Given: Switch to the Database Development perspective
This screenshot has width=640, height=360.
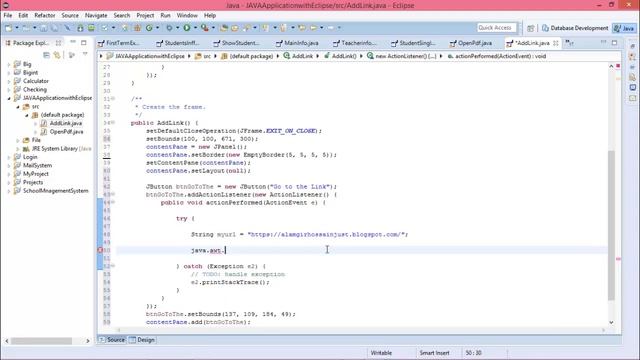Looking at the screenshot, I should (575, 28).
